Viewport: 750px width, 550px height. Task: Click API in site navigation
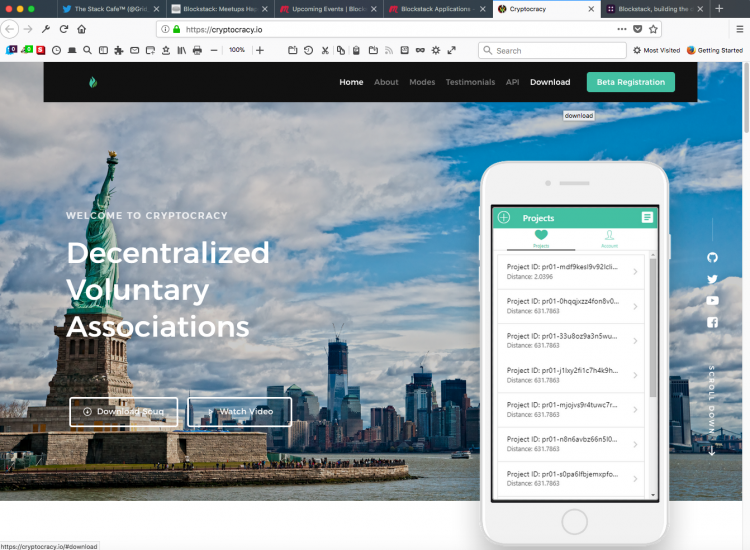(x=512, y=82)
